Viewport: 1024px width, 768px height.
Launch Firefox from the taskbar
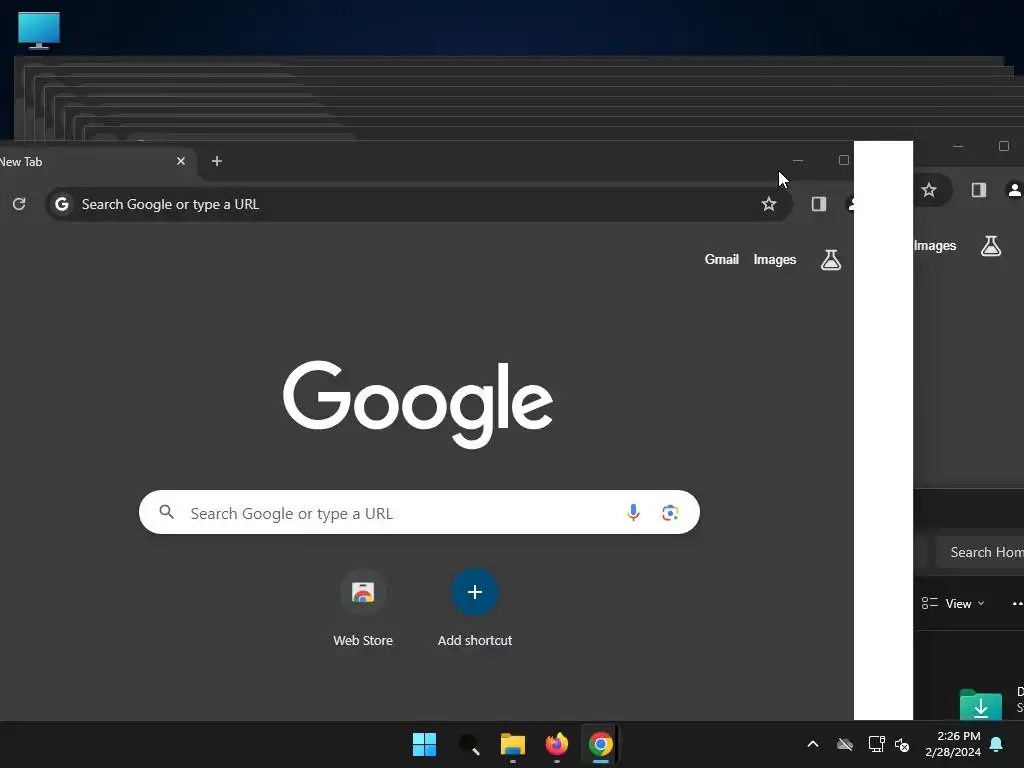click(x=556, y=744)
